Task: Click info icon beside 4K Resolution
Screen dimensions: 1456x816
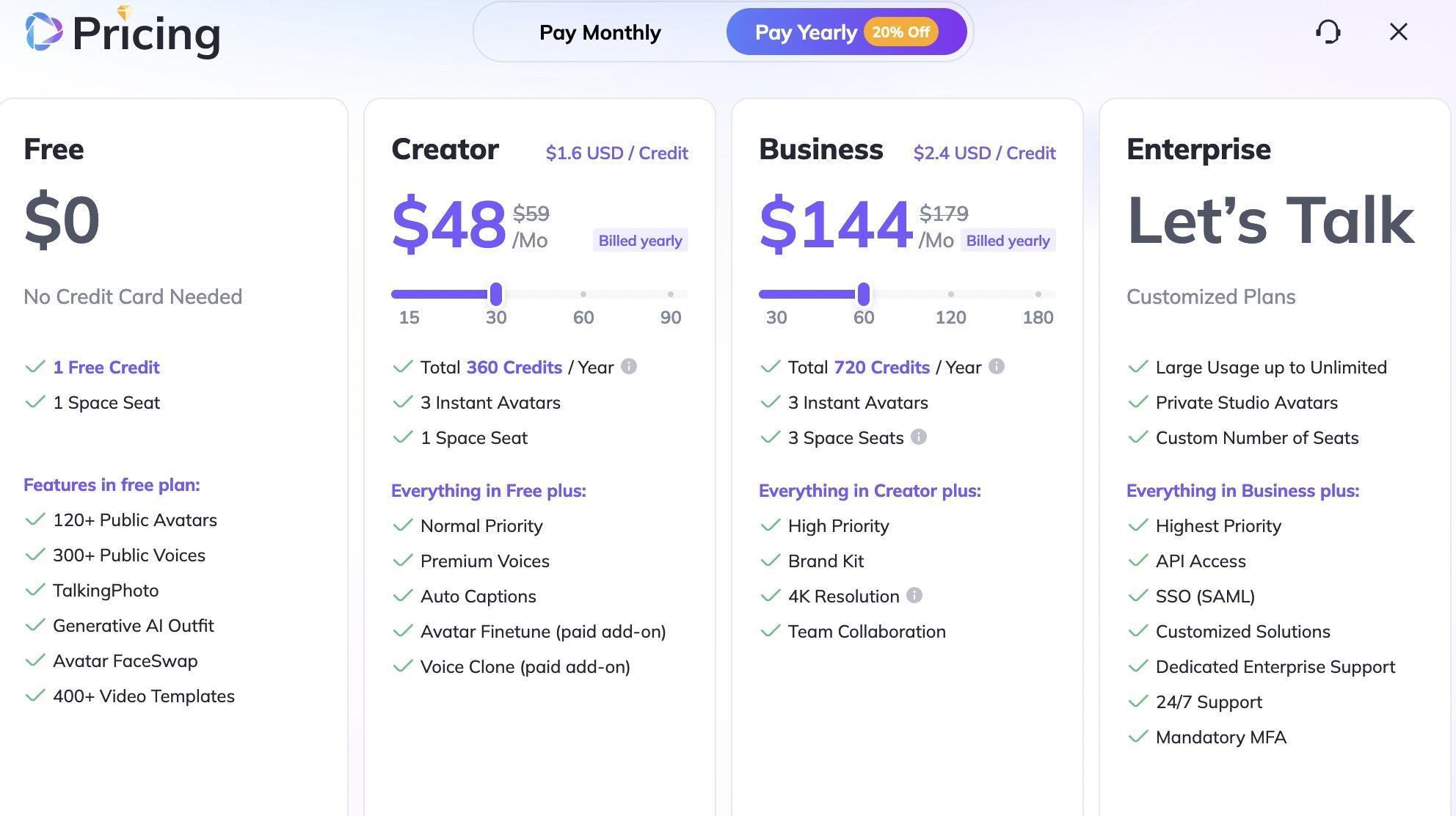Action: pyautogui.click(x=914, y=595)
